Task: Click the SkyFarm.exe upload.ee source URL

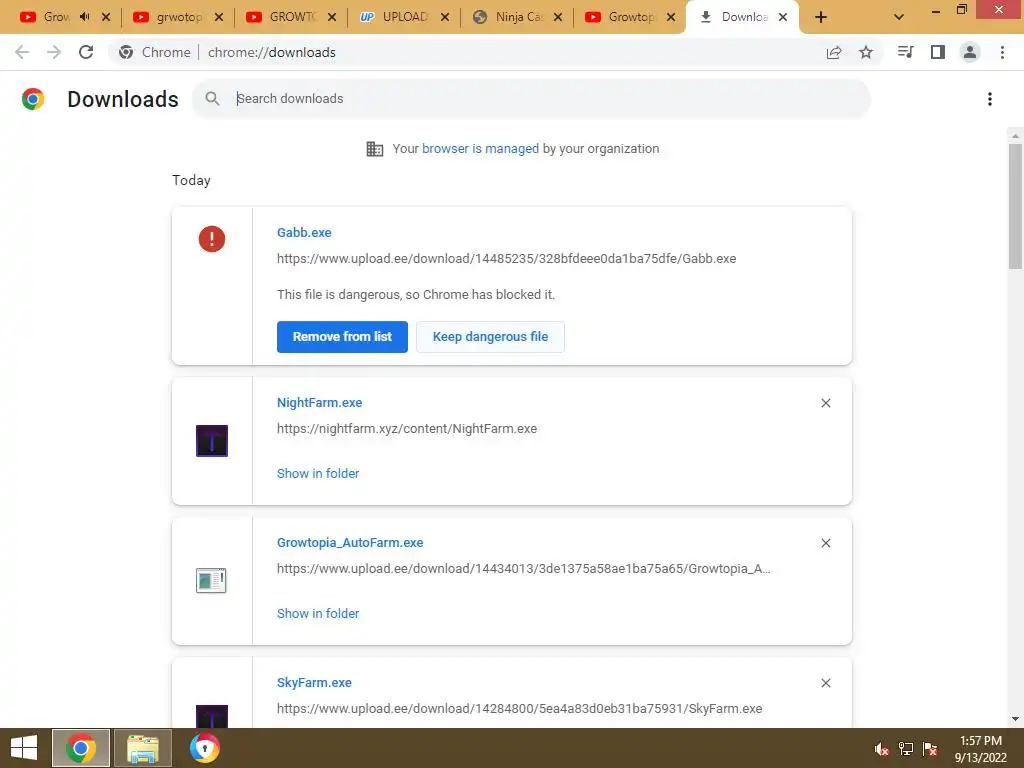Action: [519, 709]
